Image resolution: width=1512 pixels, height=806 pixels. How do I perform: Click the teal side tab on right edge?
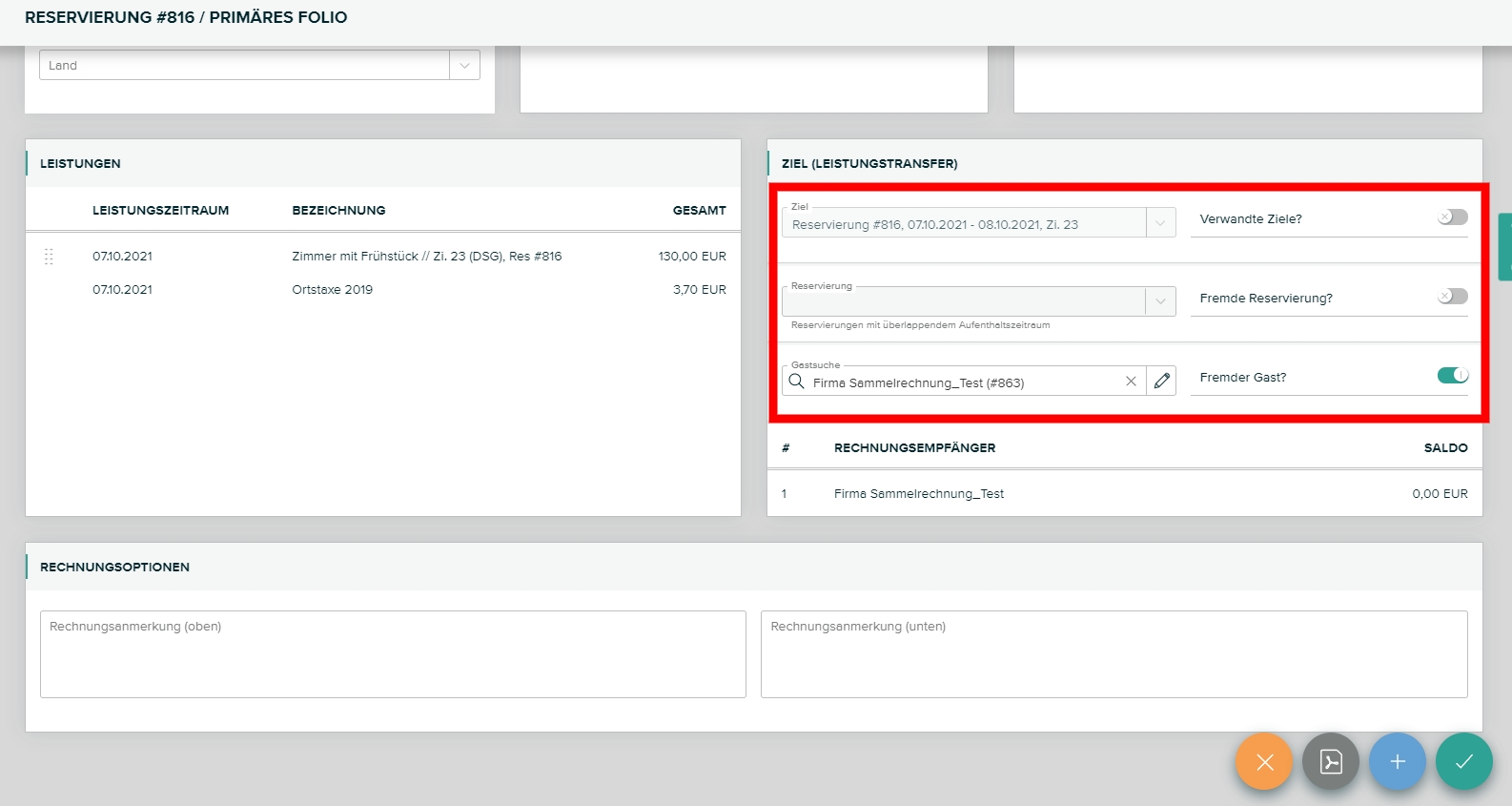tap(1504, 247)
